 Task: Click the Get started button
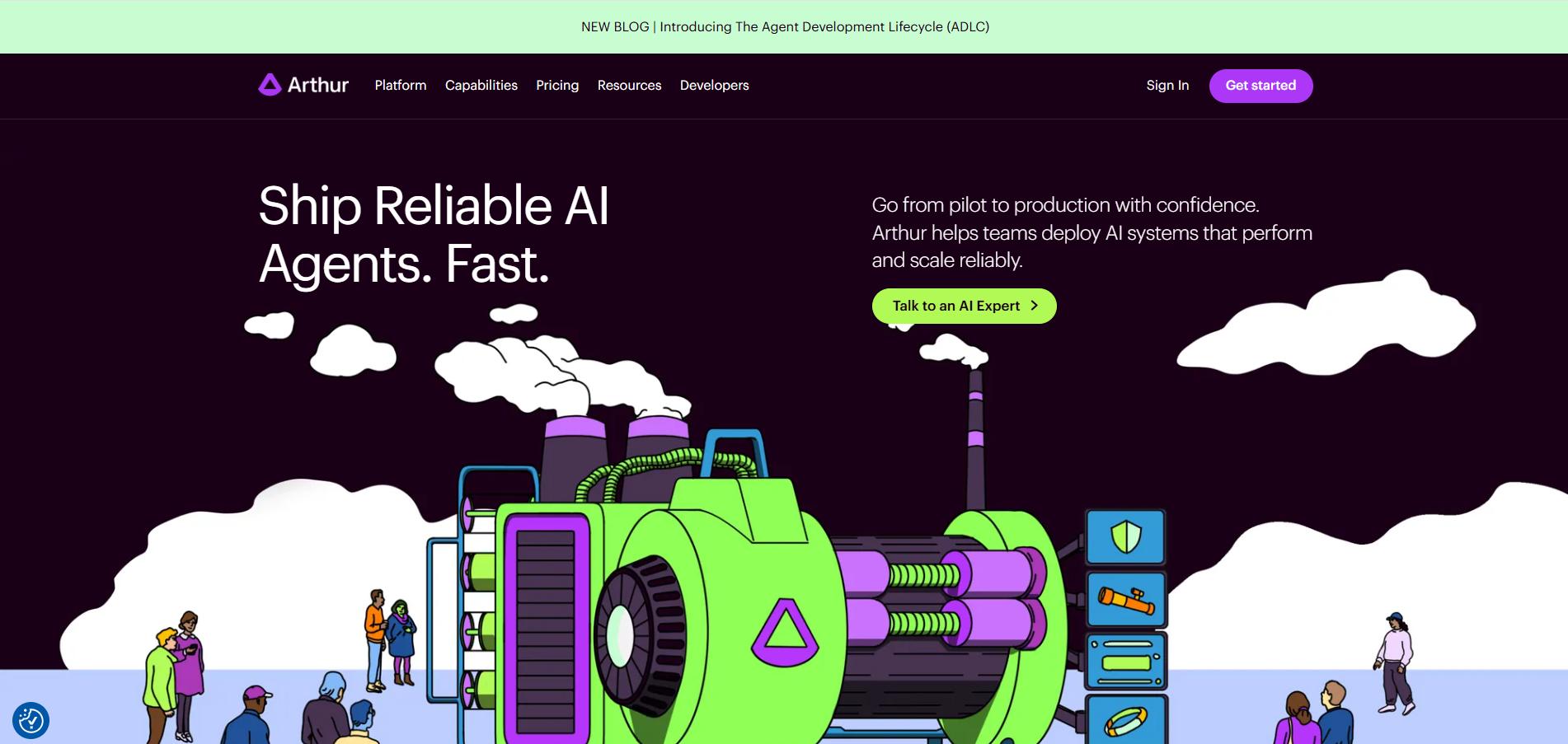tap(1261, 85)
